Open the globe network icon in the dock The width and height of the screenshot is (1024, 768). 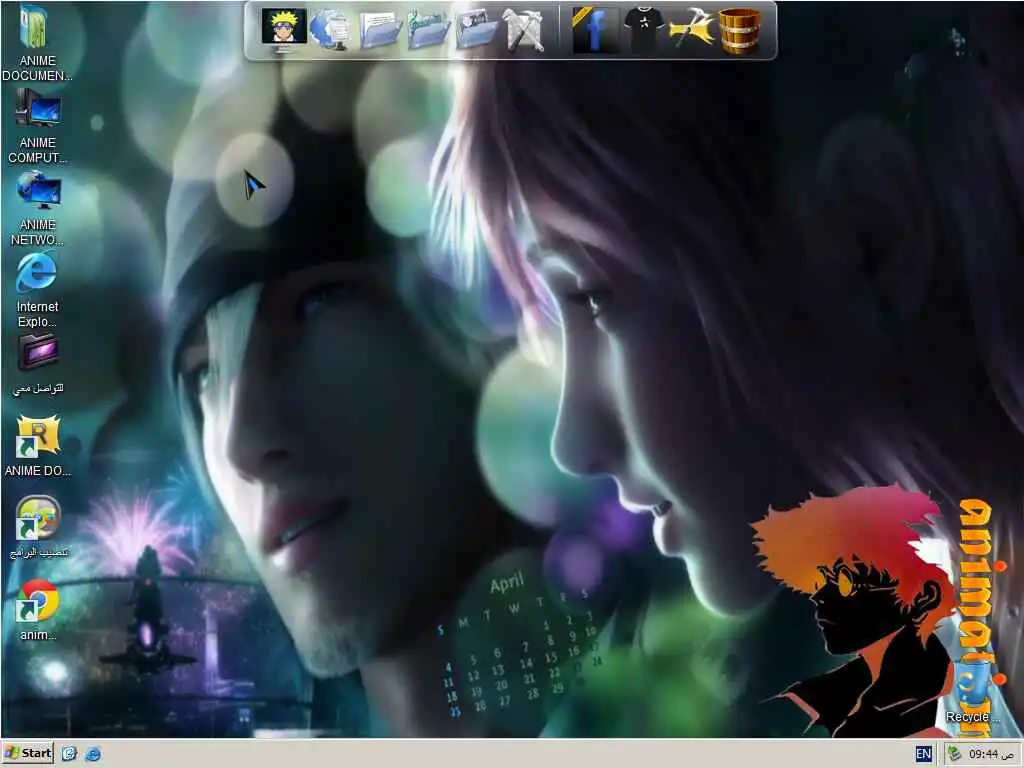330,30
